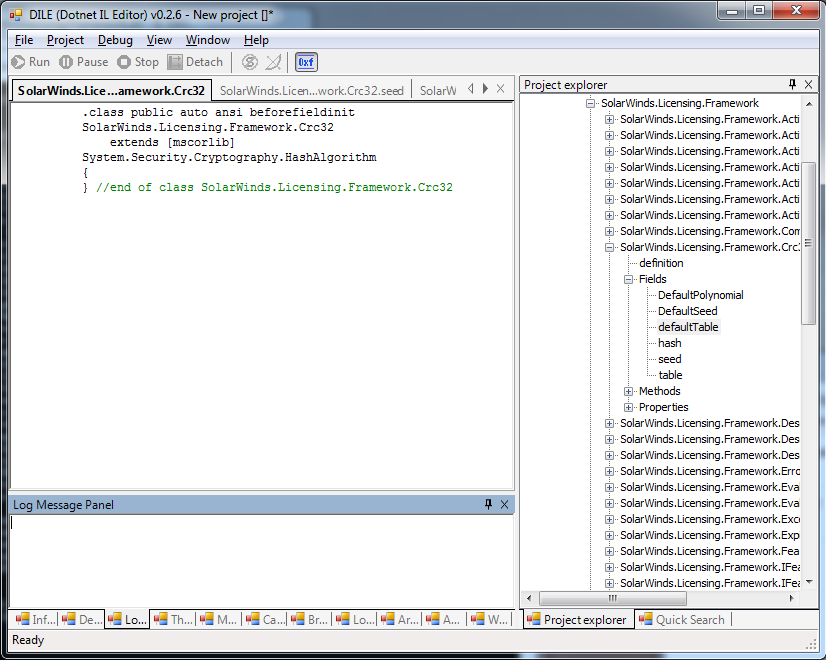Open the Debug menu
The height and width of the screenshot is (660, 826).
point(115,40)
